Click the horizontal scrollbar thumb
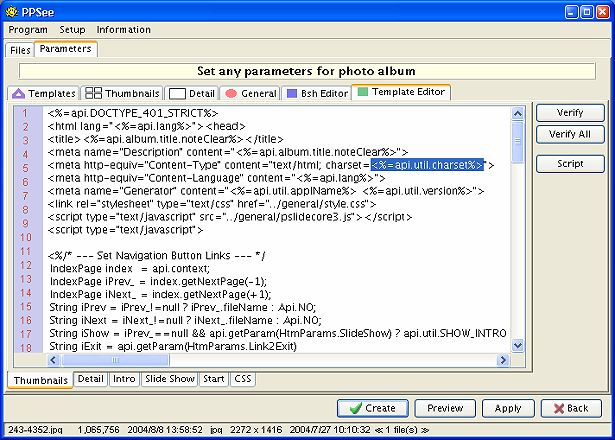Viewport: 615px width, 440px height. pos(115,360)
